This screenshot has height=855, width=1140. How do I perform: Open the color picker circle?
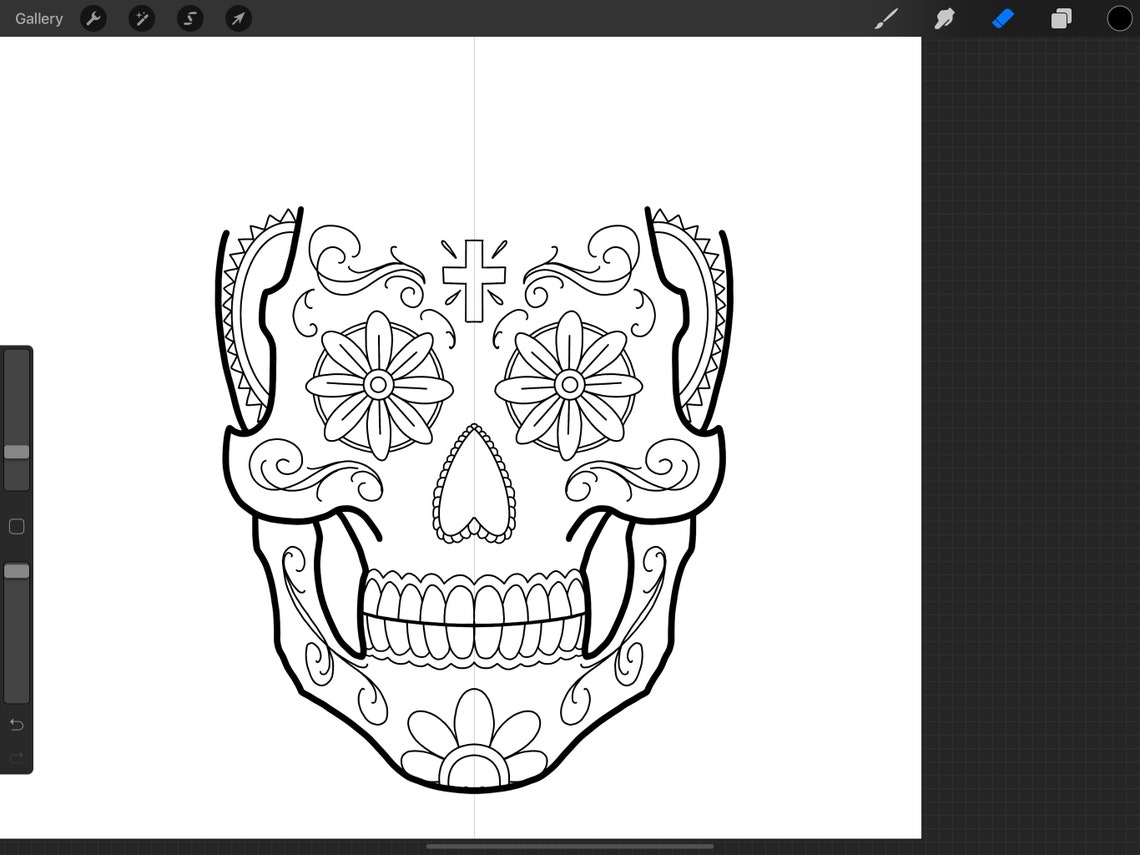coord(1119,18)
